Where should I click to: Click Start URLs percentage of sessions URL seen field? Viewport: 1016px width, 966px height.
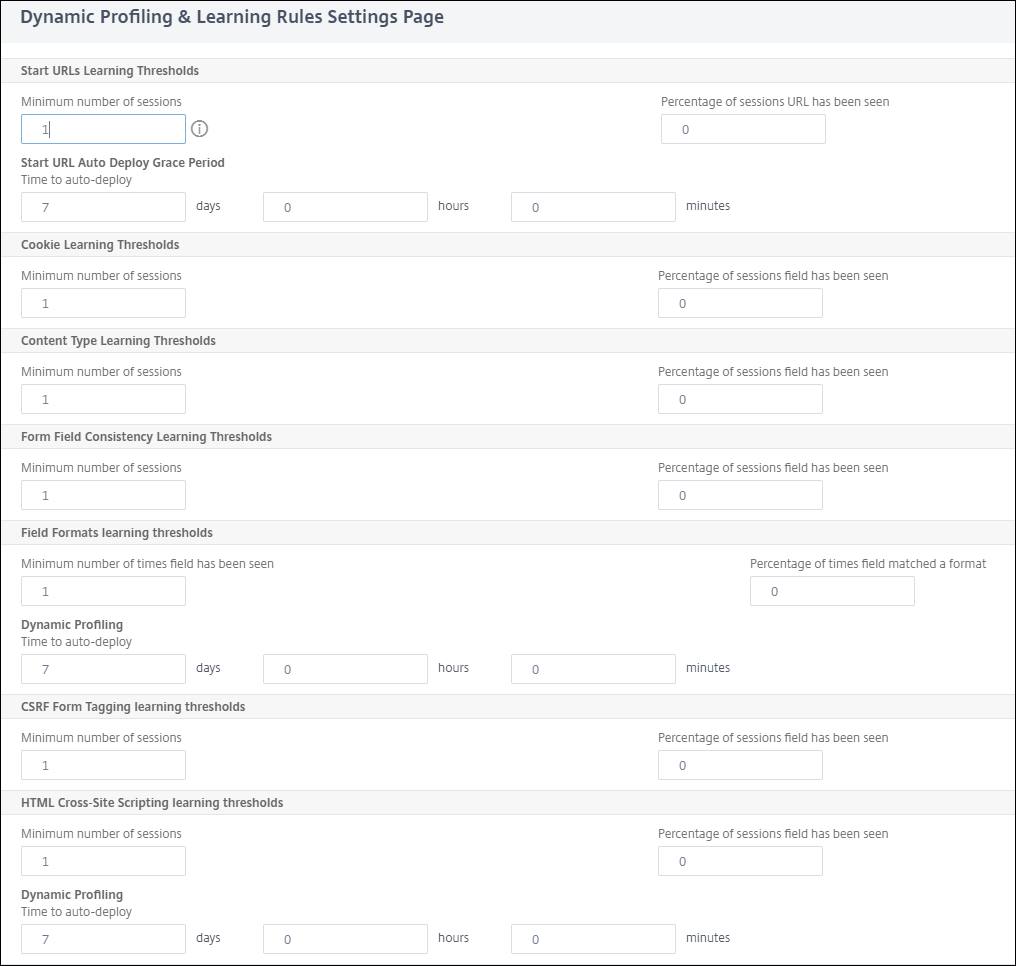[743, 129]
